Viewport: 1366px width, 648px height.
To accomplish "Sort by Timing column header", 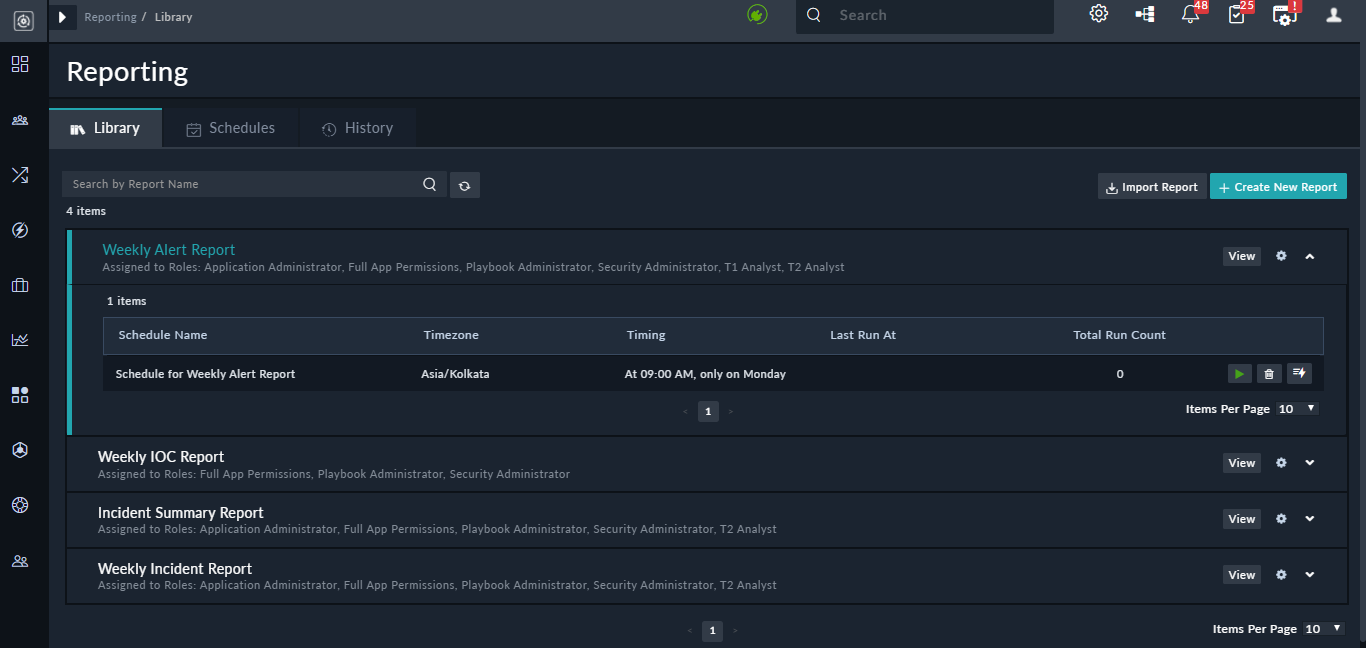I will click(x=646, y=335).
